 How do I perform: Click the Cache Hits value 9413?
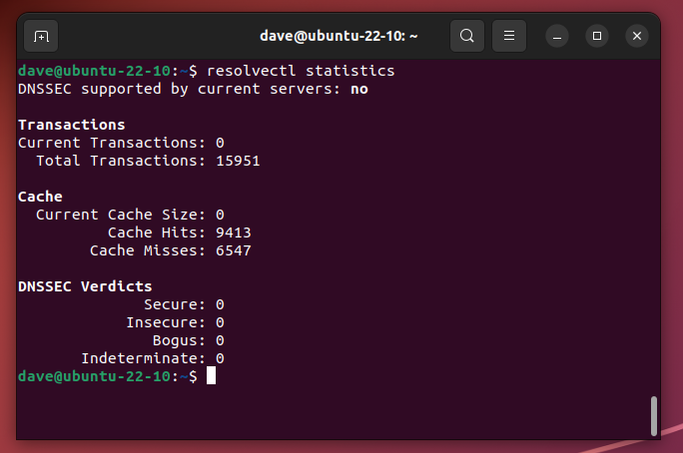[x=233, y=233]
